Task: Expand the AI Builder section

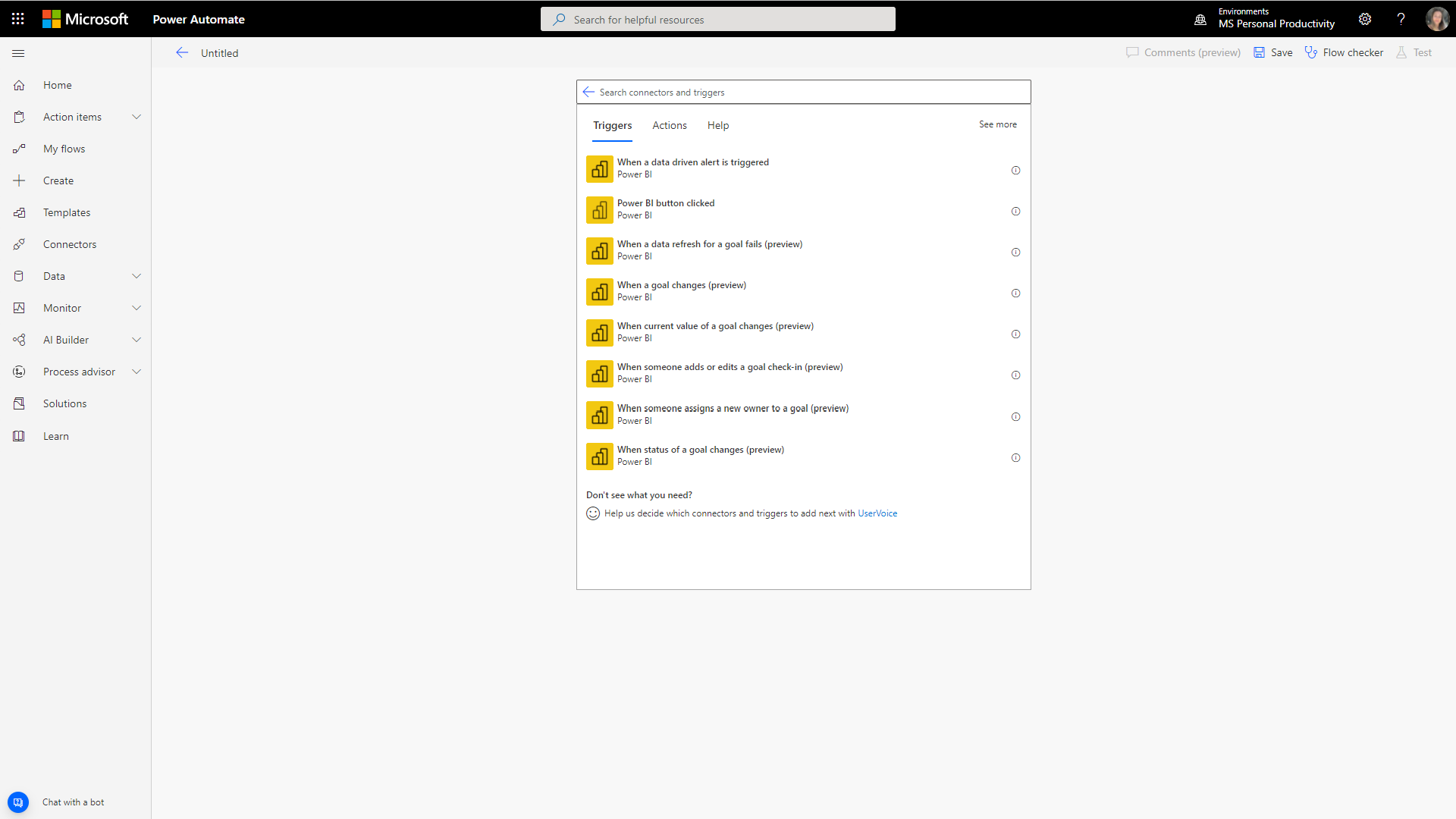Action: pos(137,339)
